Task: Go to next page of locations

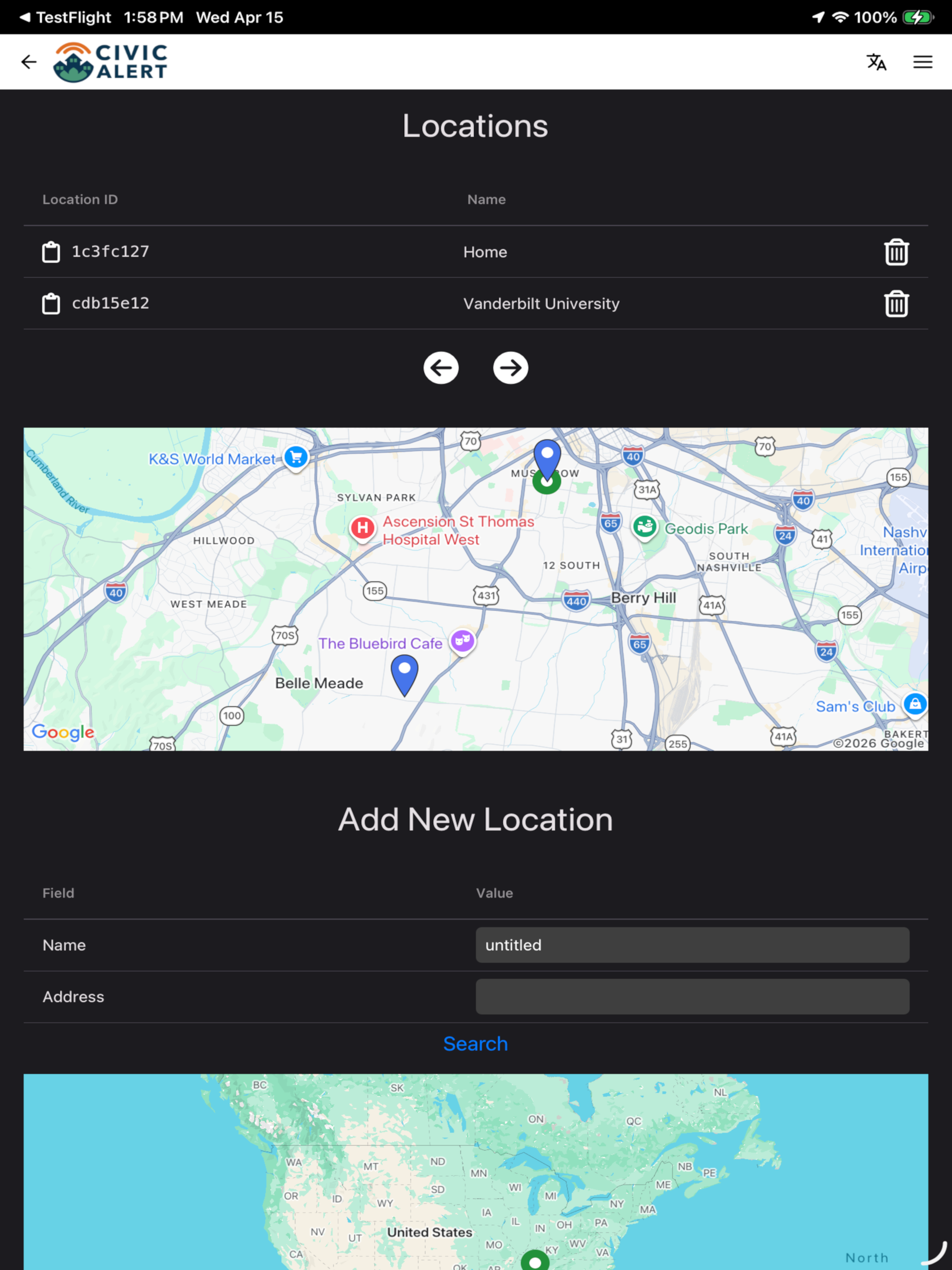Action: (x=511, y=367)
